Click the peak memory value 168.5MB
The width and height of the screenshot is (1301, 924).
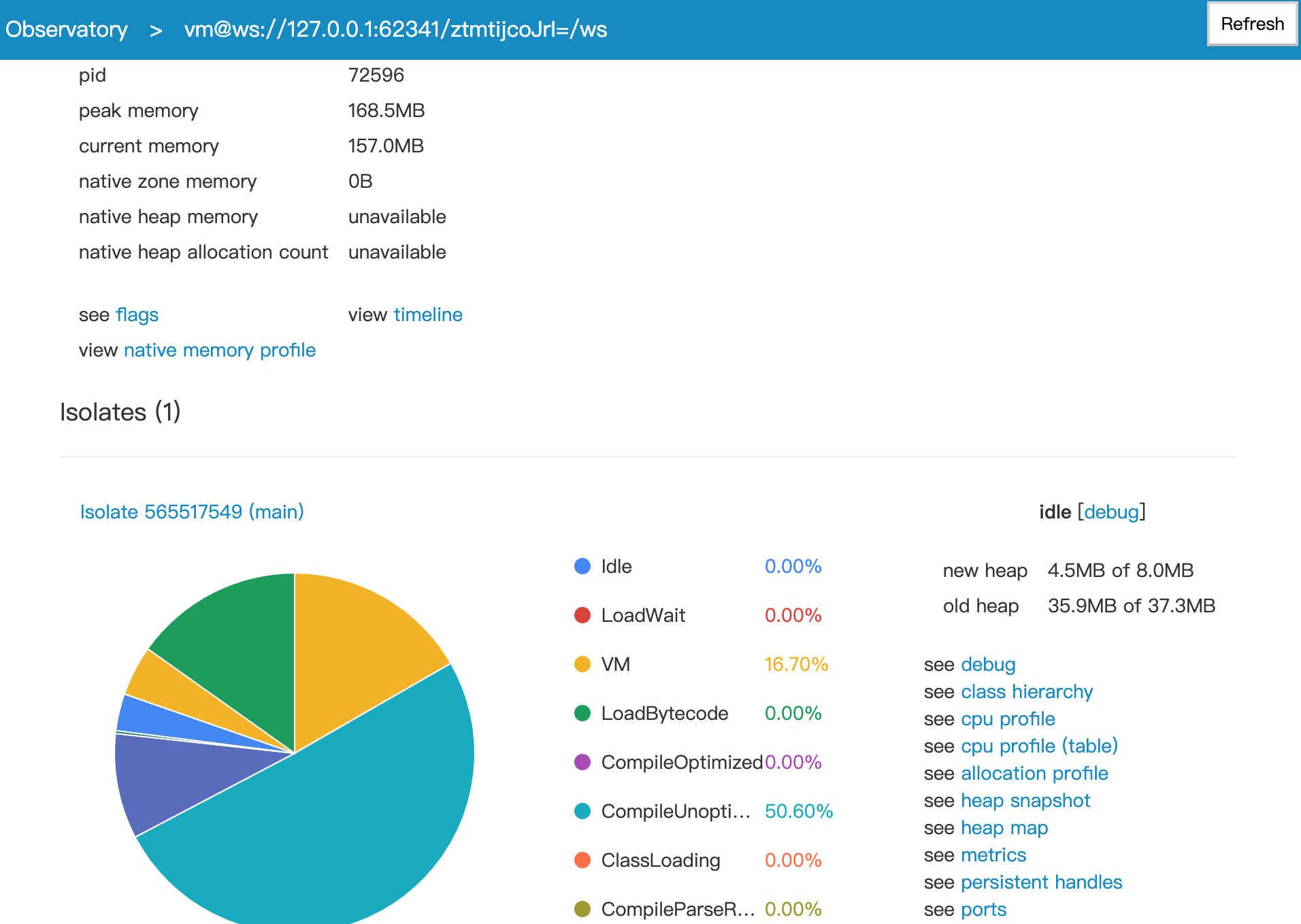(x=386, y=110)
